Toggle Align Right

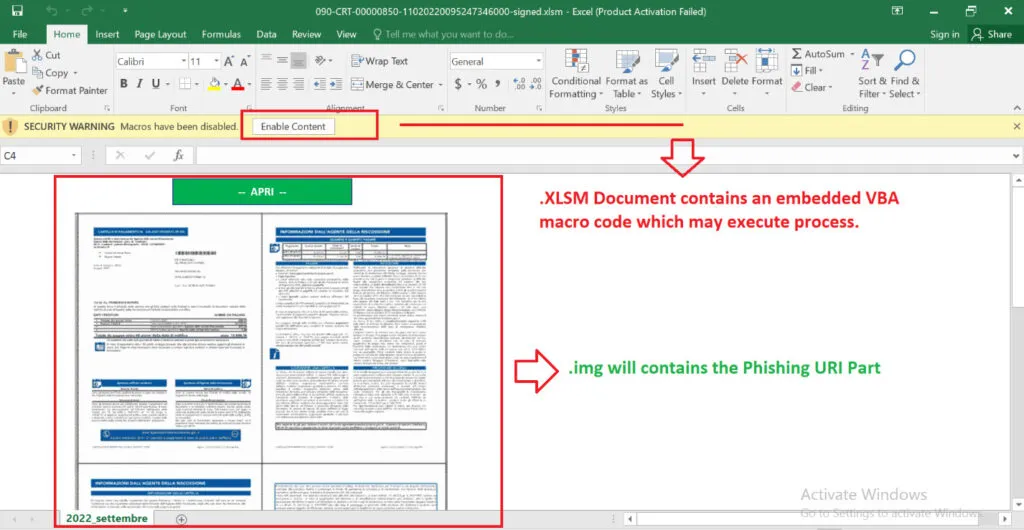click(298, 84)
